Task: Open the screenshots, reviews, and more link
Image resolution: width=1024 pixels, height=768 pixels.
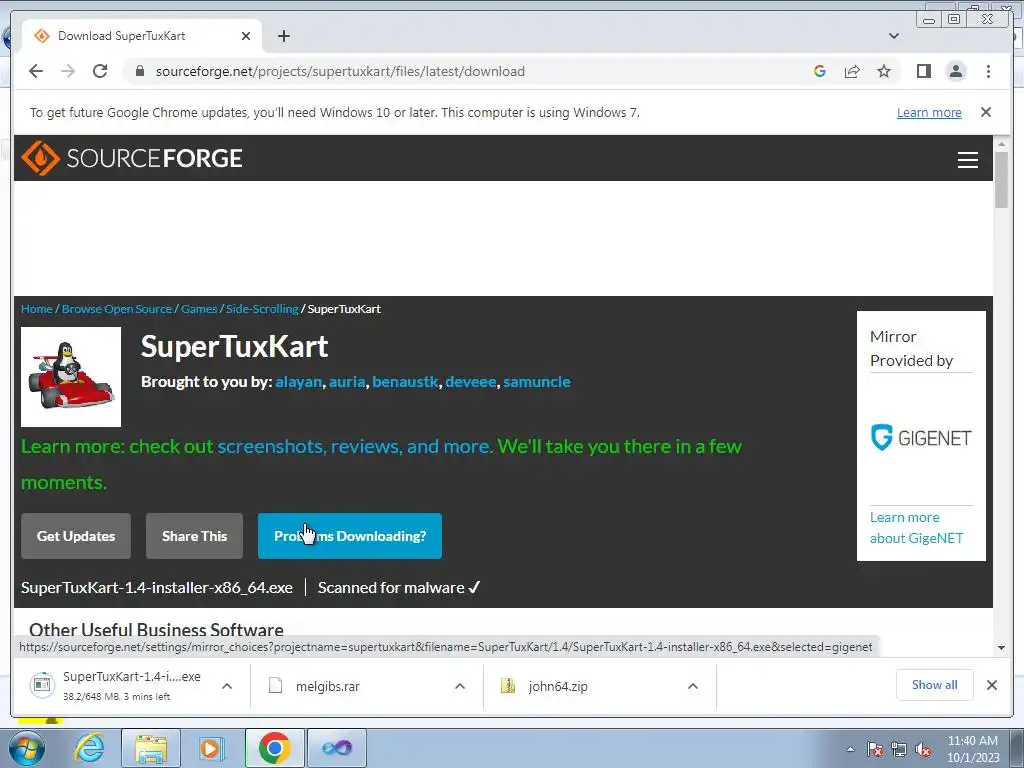Action: 355,446
